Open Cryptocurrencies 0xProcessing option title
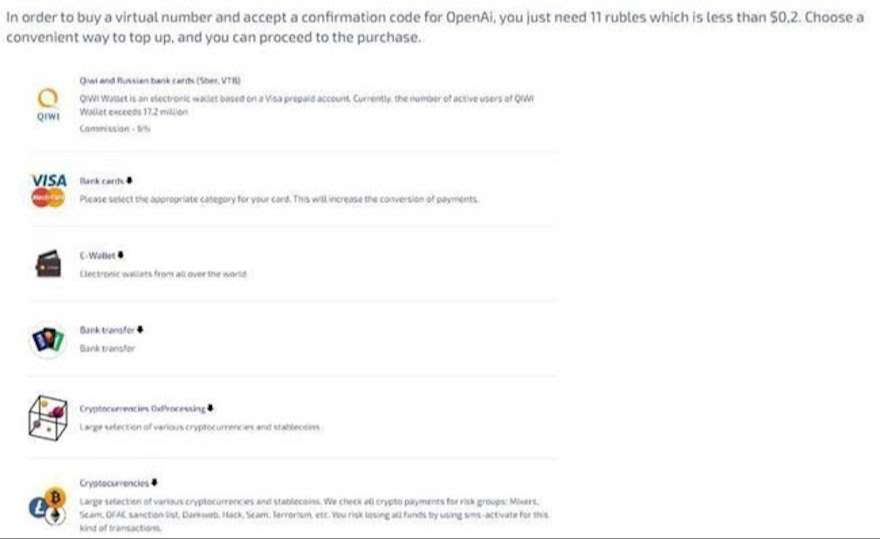Image resolution: width=880 pixels, height=539 pixels. pos(143,409)
